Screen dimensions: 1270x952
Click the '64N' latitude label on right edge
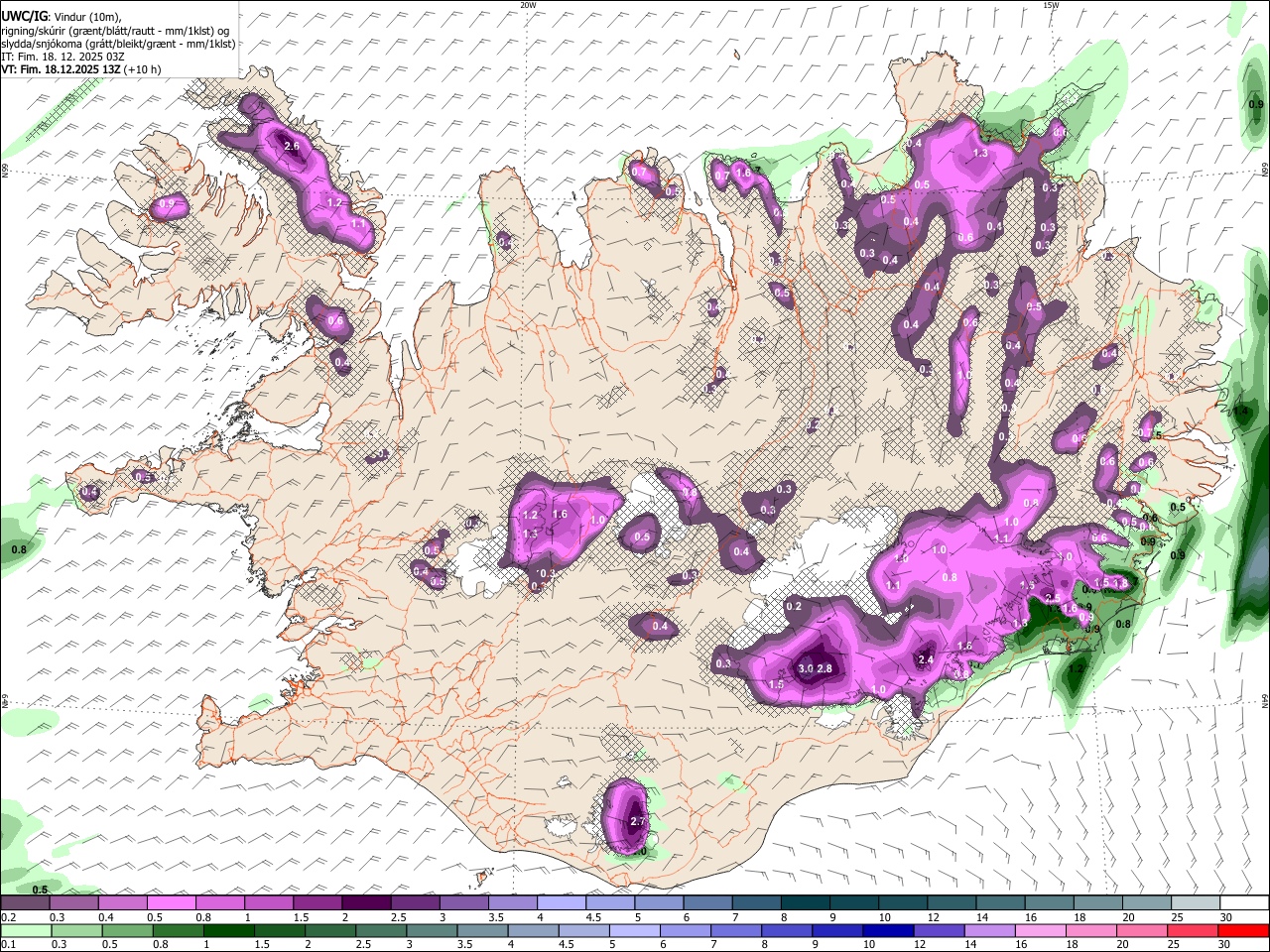[x=1265, y=701]
